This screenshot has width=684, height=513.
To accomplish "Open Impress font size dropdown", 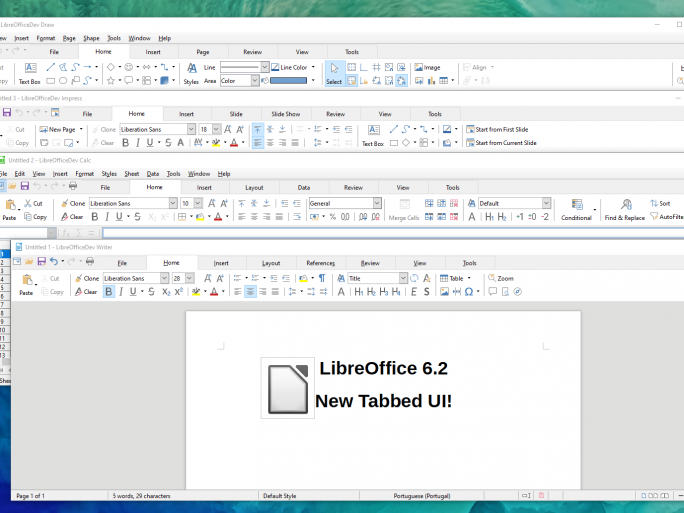I will 216,129.
